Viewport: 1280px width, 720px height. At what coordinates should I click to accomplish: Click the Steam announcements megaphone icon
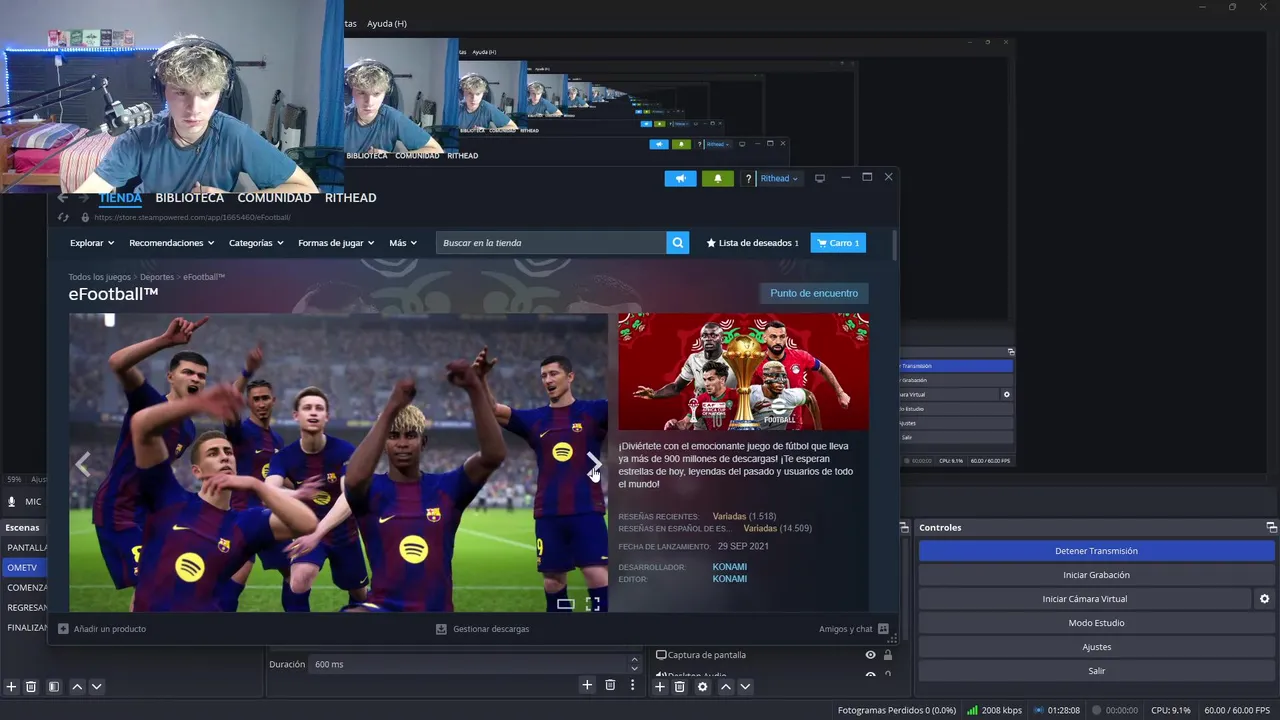[x=680, y=178]
